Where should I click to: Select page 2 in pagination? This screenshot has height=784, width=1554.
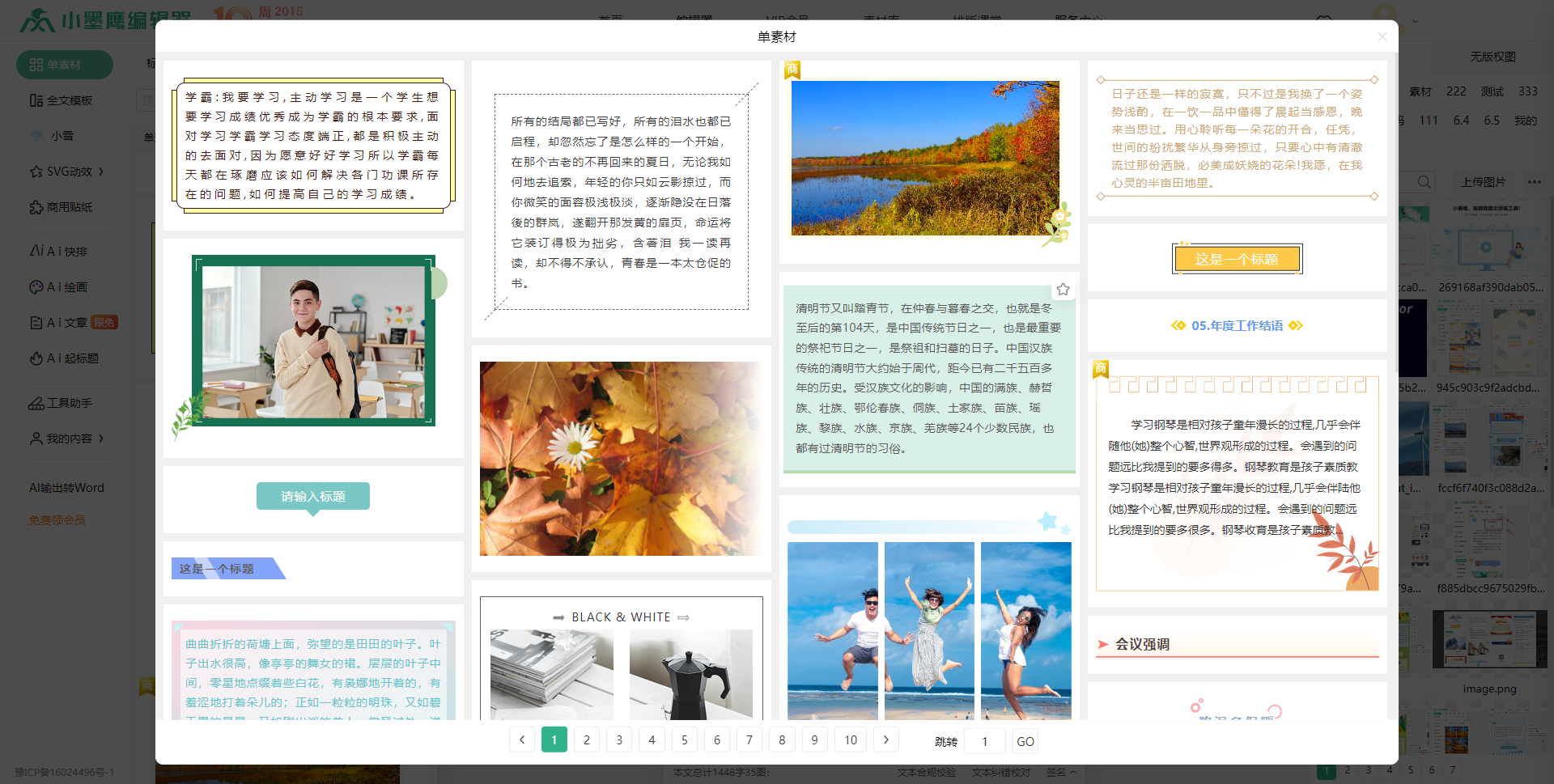pos(587,740)
